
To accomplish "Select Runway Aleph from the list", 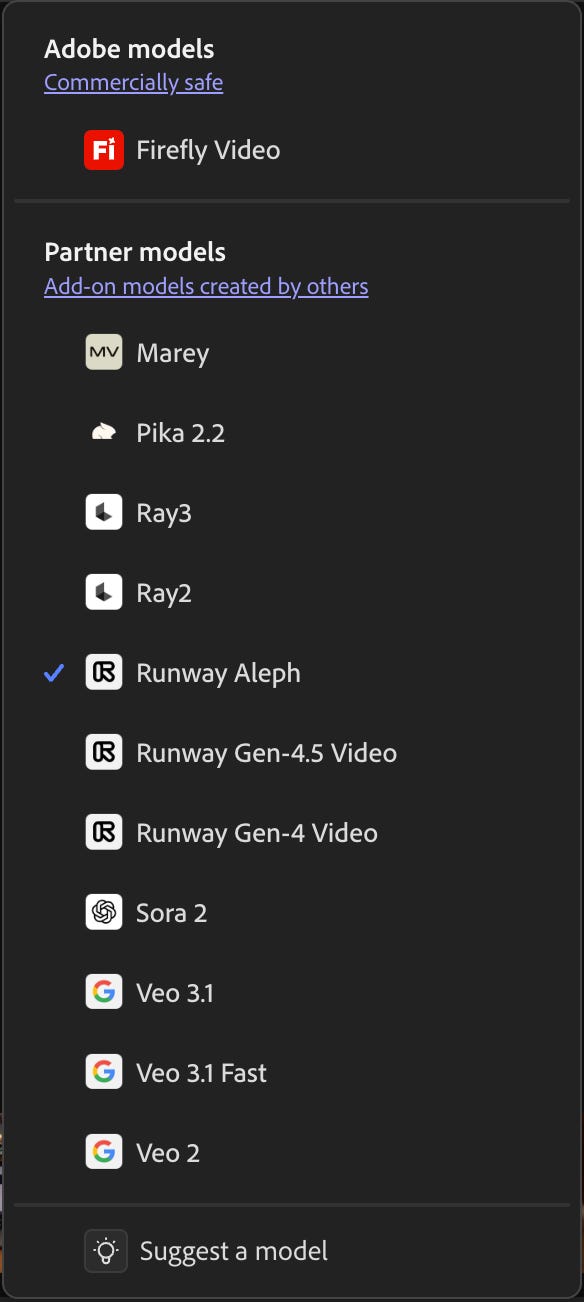I will 218,672.
